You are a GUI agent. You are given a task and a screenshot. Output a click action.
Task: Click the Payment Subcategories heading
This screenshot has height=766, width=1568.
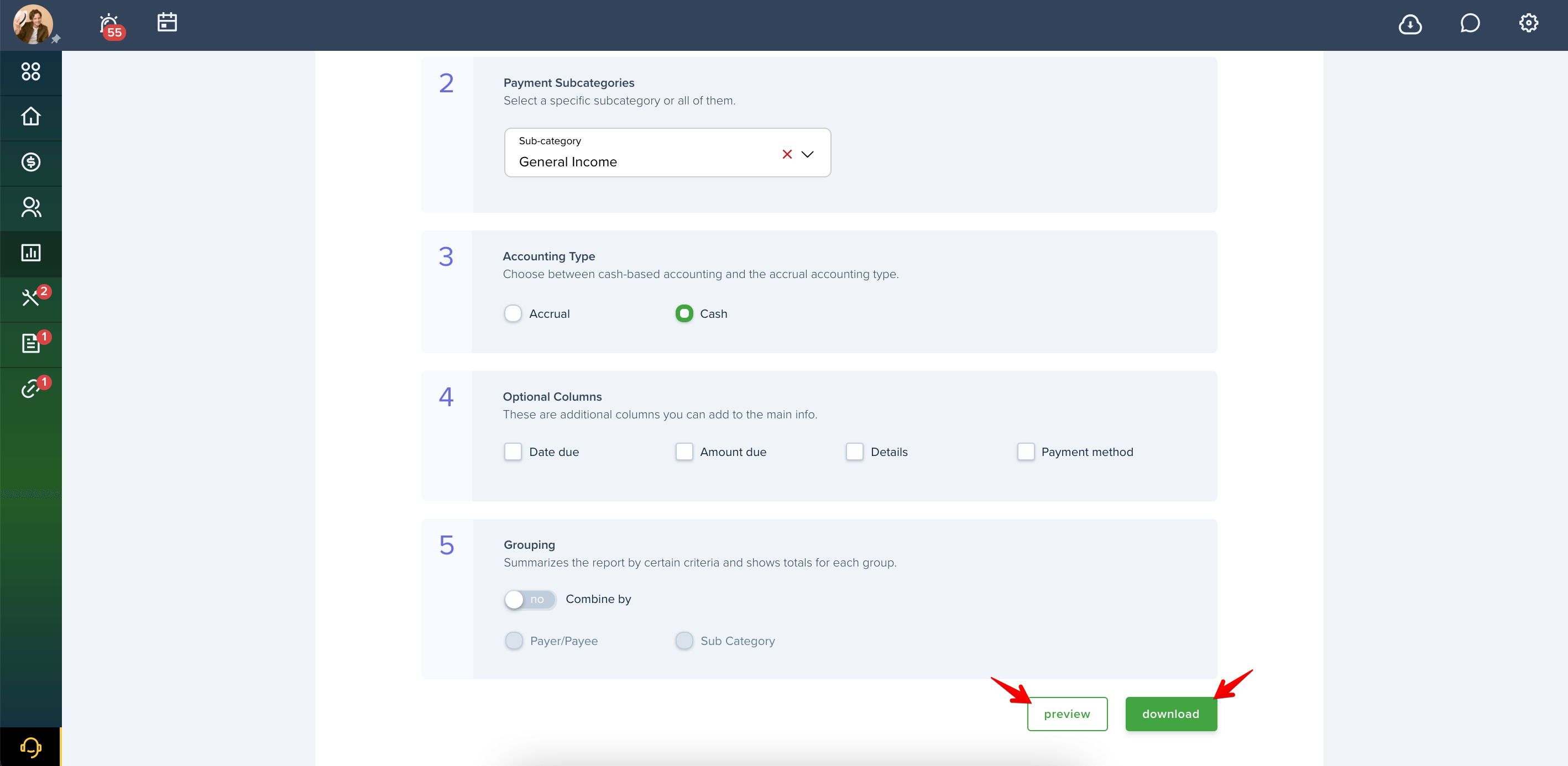click(x=568, y=83)
